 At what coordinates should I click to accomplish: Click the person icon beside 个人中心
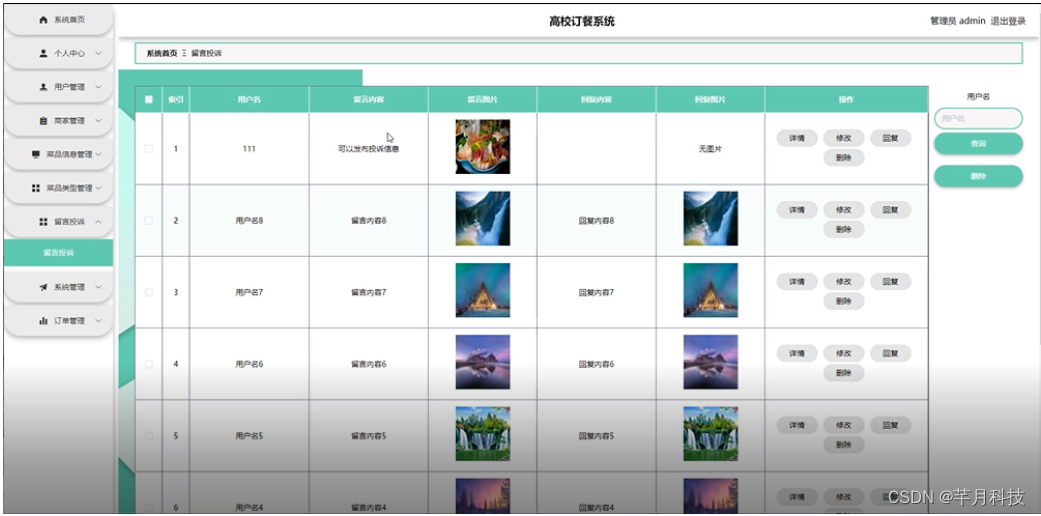[x=43, y=53]
